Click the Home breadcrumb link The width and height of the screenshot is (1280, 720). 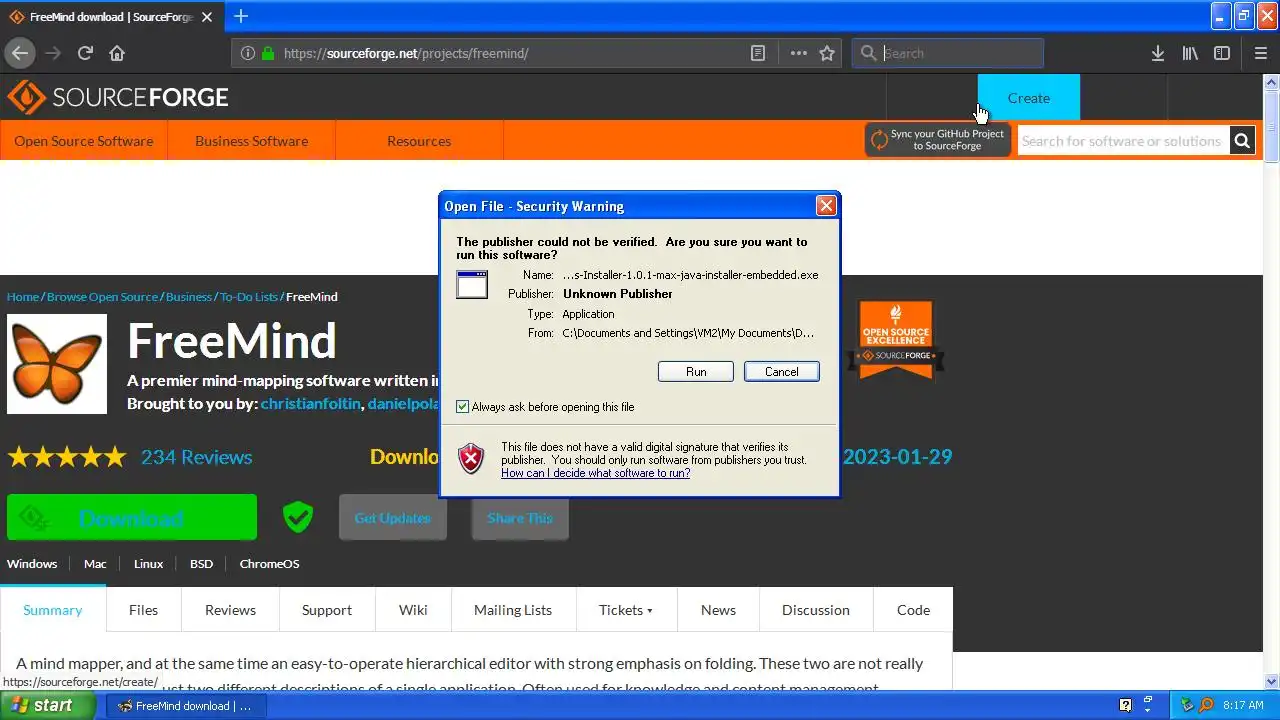23,296
